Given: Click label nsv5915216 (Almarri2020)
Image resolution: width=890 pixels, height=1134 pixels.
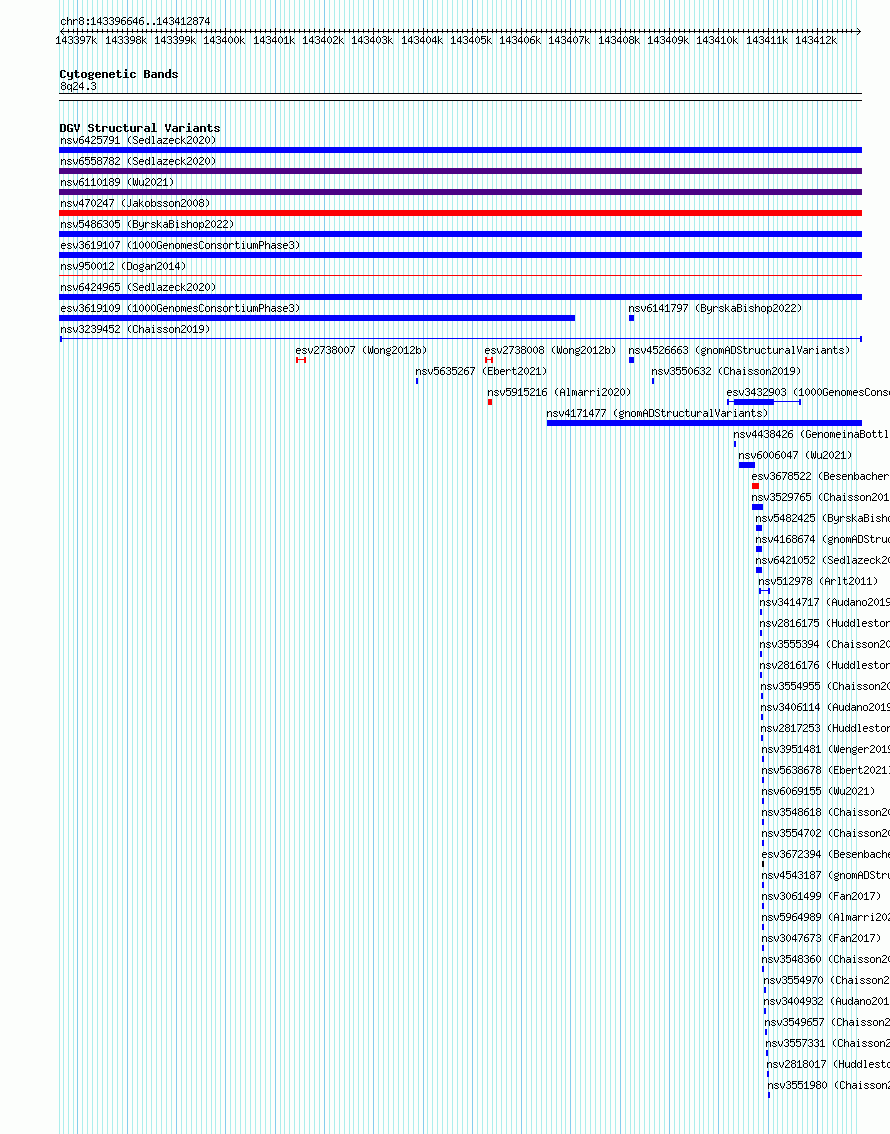Looking at the screenshot, I should (x=559, y=392).
